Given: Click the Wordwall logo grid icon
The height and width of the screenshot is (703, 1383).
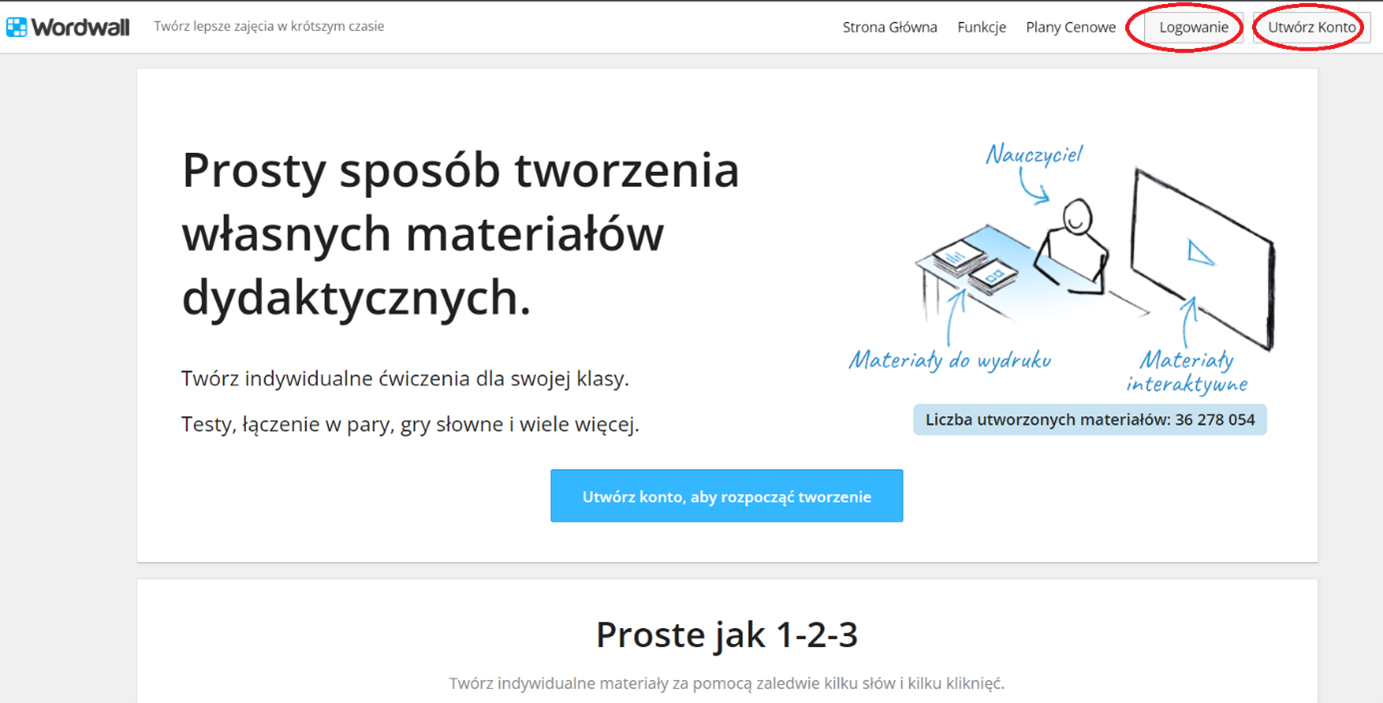Looking at the screenshot, I should 16,26.
